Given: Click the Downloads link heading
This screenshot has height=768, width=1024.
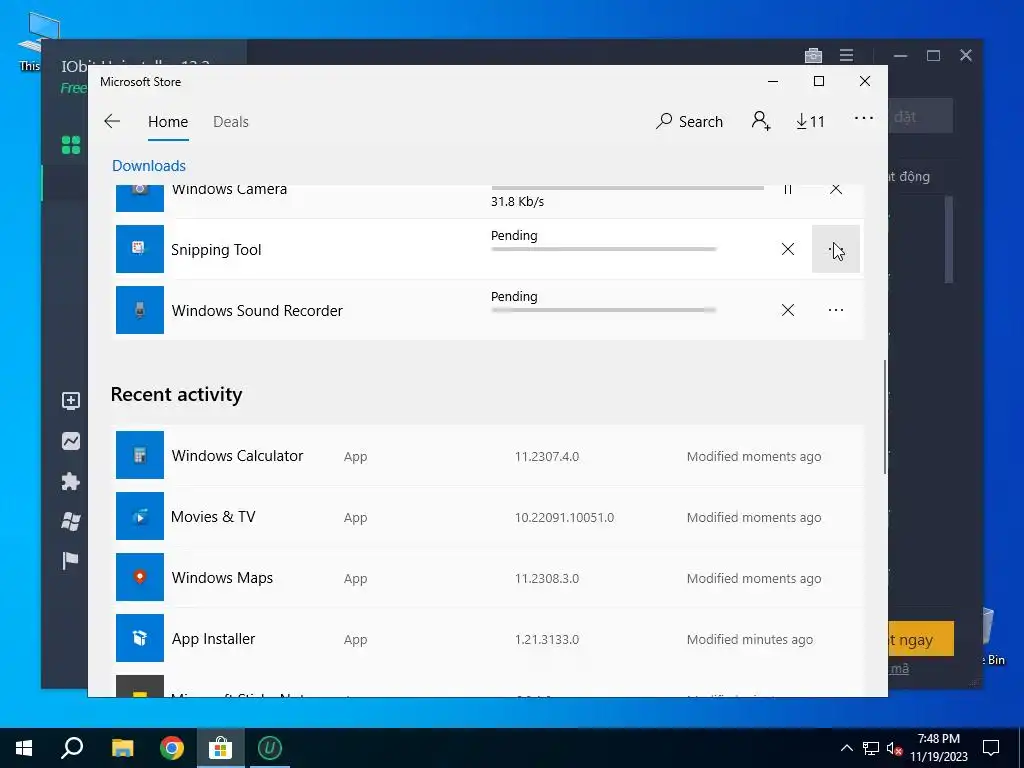Looking at the screenshot, I should point(149,165).
